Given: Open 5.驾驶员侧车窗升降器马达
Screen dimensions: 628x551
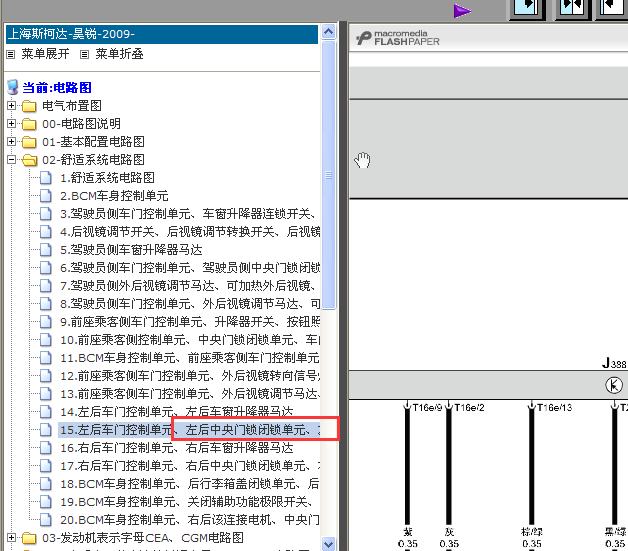Looking at the screenshot, I should [131, 250].
